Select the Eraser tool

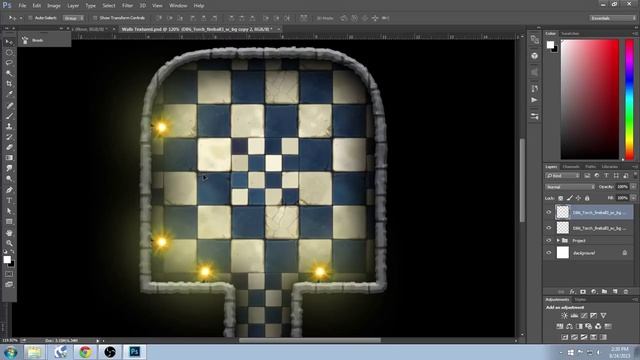click(9, 147)
